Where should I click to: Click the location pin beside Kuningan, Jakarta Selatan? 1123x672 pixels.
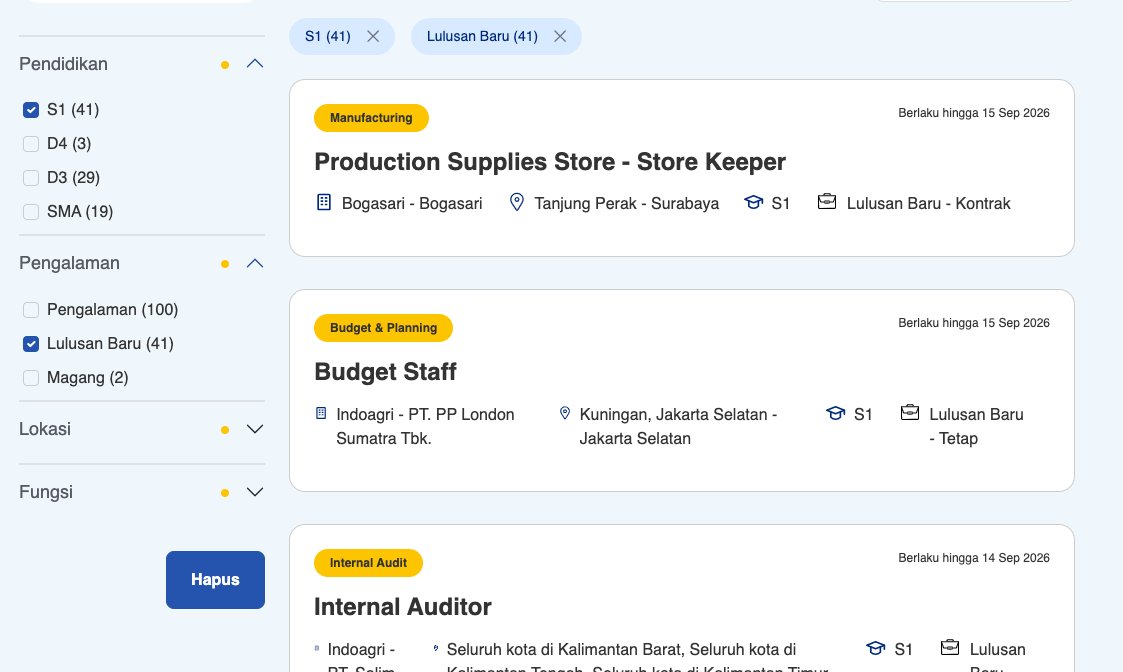pyautogui.click(x=564, y=413)
